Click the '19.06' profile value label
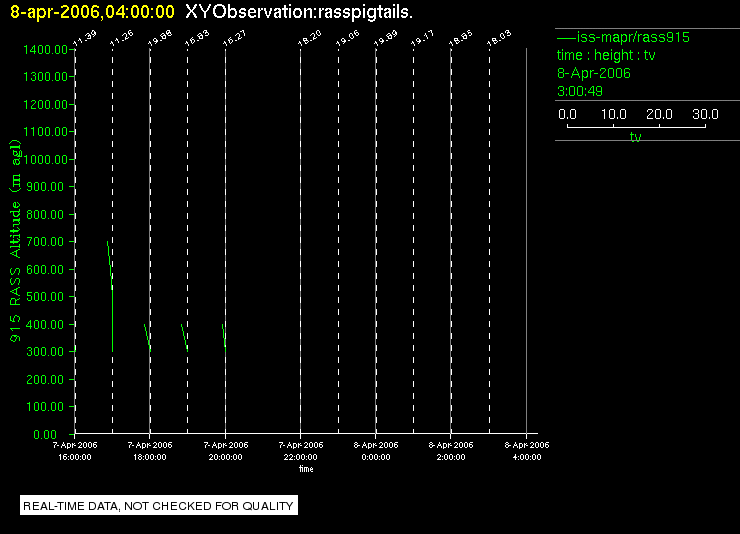Image resolution: width=740 pixels, height=534 pixels. point(348,38)
